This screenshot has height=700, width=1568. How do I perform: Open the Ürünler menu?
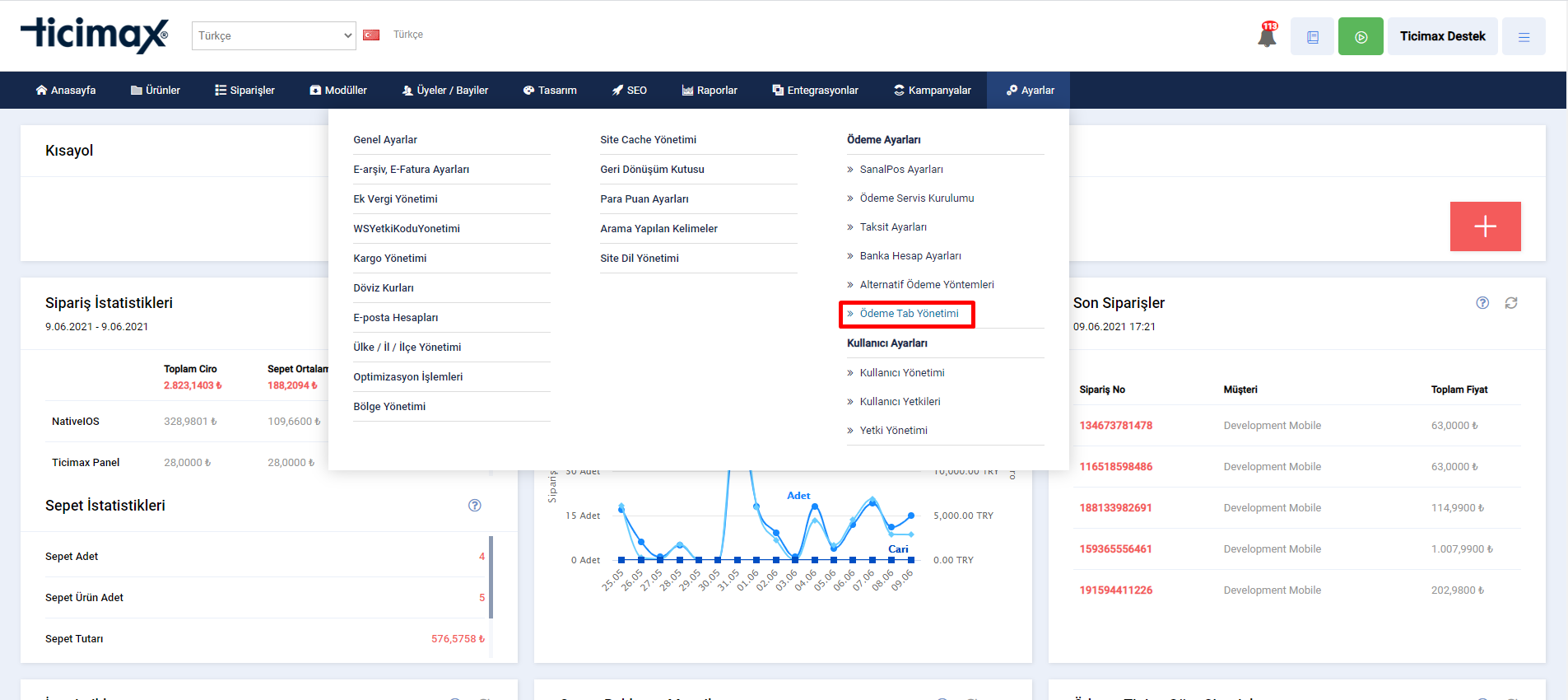click(155, 91)
